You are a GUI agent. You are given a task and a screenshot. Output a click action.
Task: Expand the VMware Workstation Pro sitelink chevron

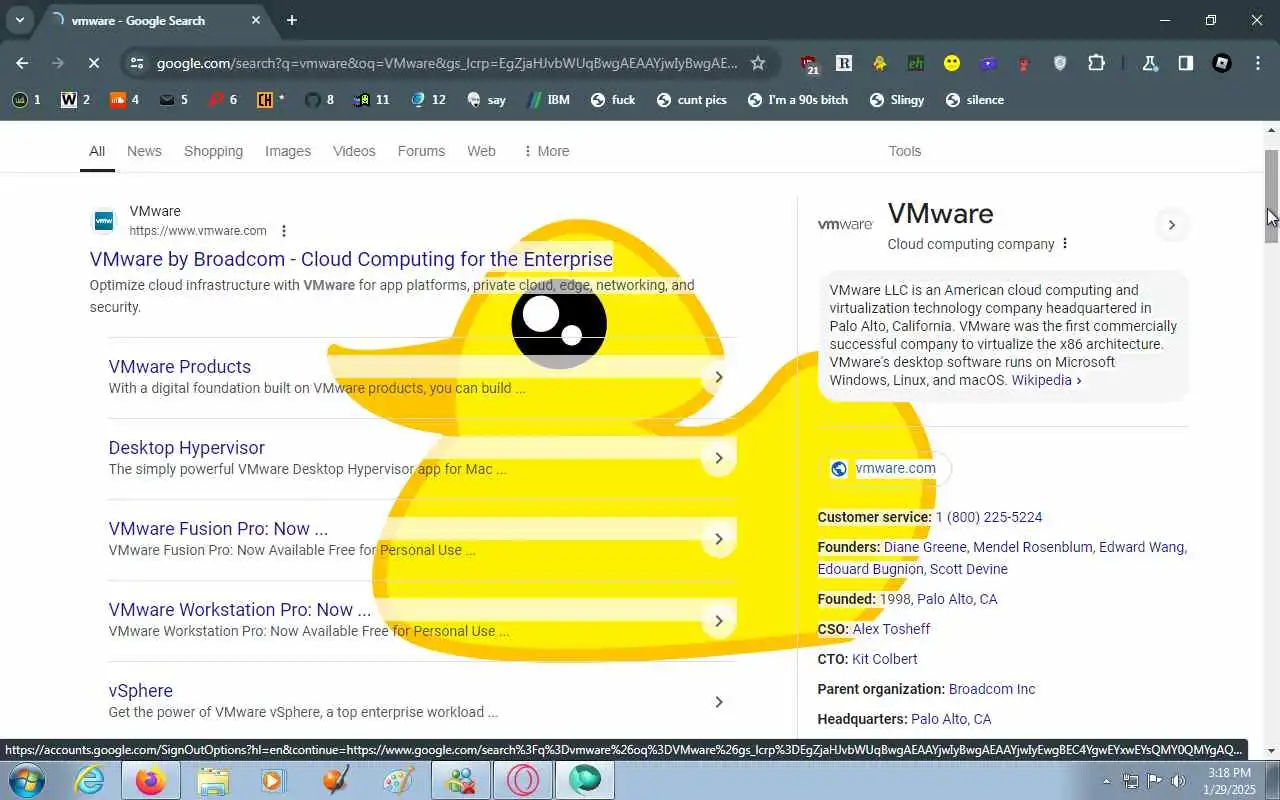[718, 620]
